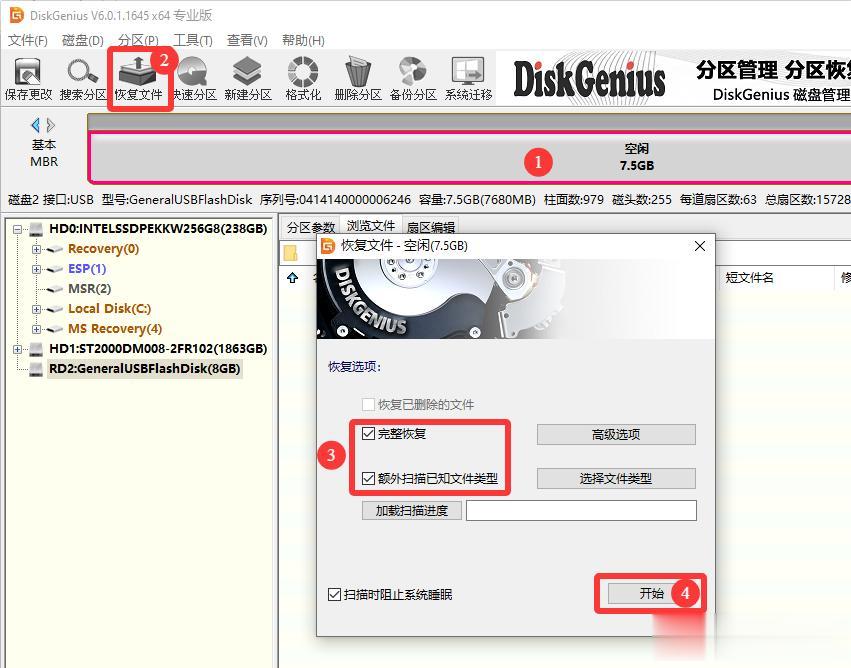Close the 恢复文件 dialog
This screenshot has width=851, height=668.
(x=700, y=246)
